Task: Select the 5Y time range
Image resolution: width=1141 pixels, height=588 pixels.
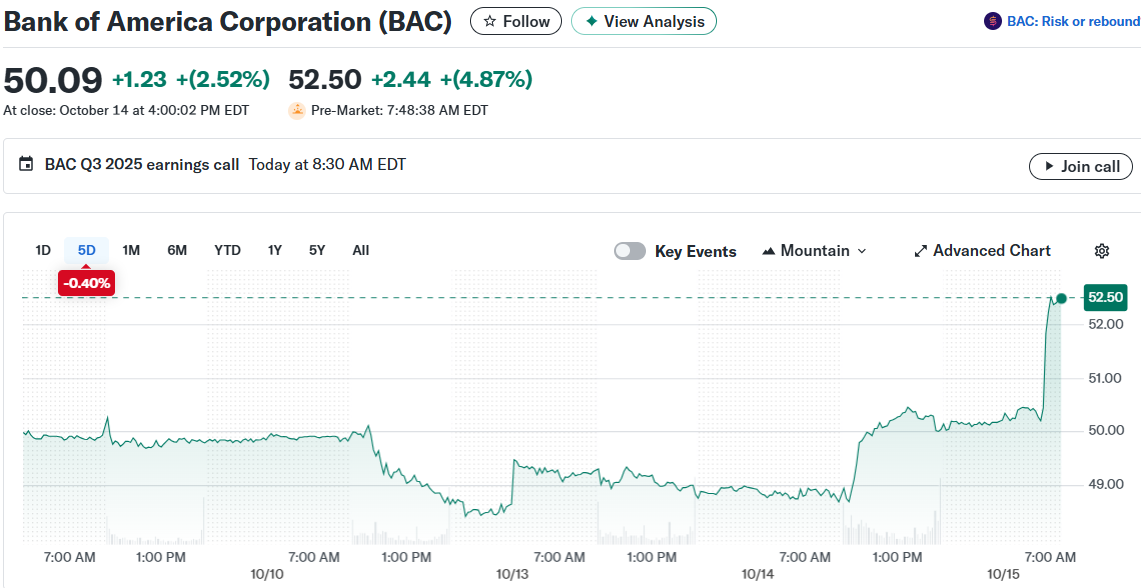Action: coord(317,250)
